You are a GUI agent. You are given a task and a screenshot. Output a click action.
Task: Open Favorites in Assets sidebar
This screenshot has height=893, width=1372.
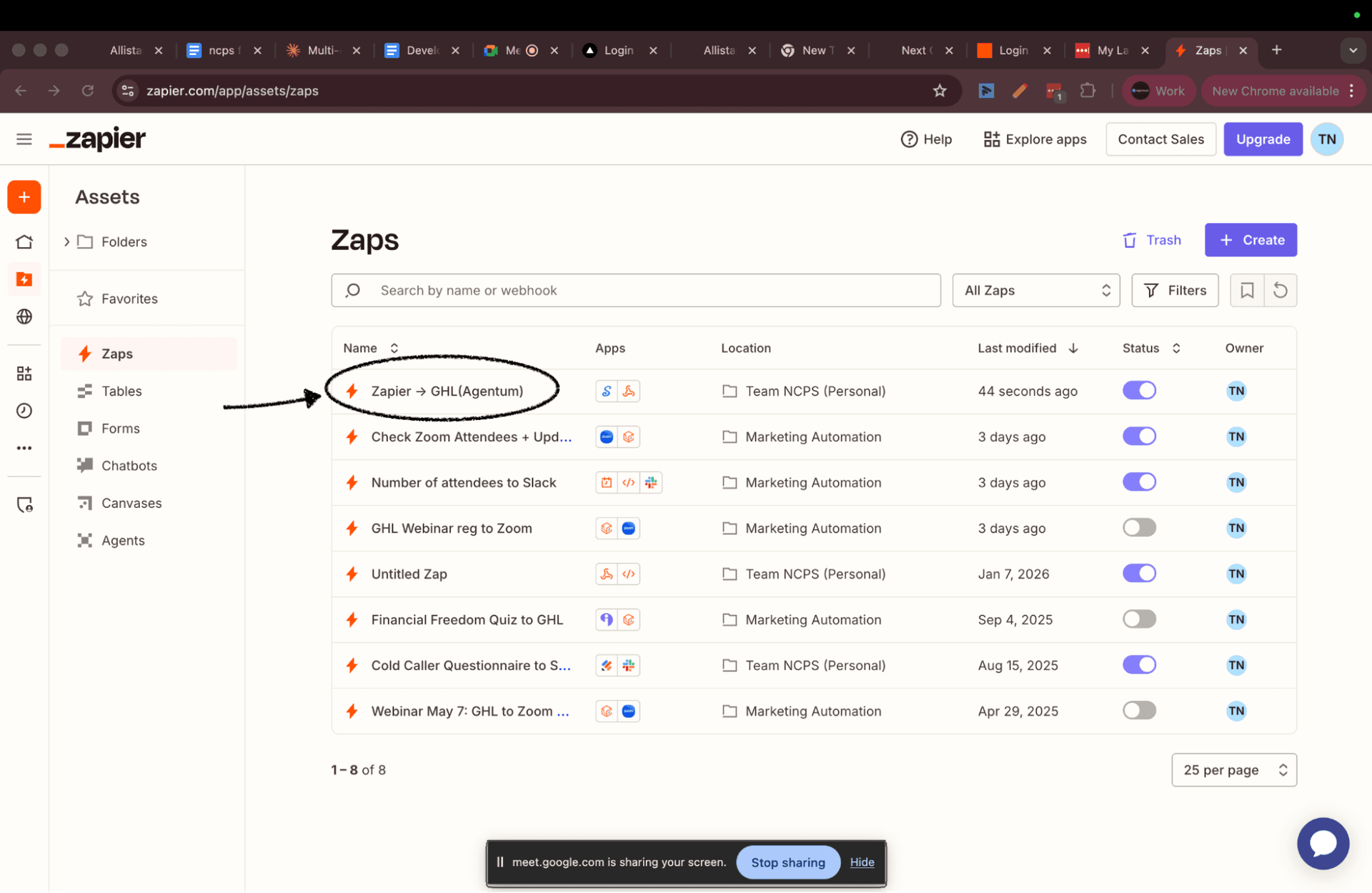point(129,299)
